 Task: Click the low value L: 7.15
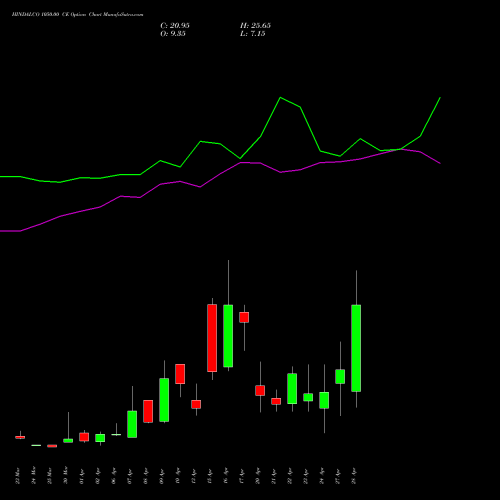tap(252, 34)
